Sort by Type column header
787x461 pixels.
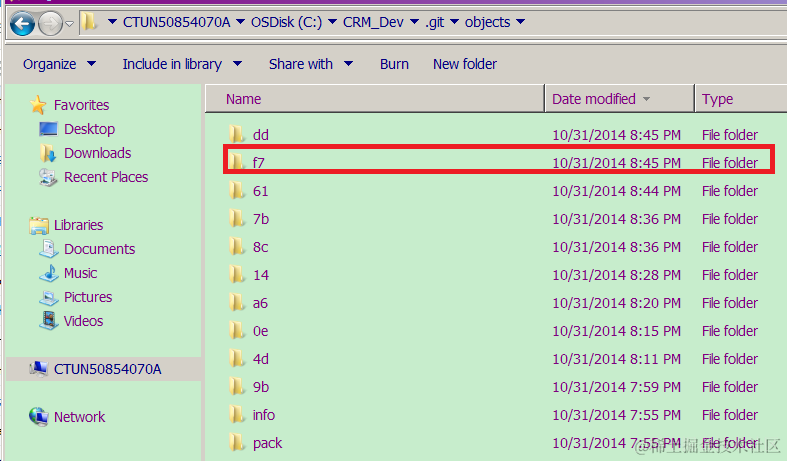click(x=741, y=99)
